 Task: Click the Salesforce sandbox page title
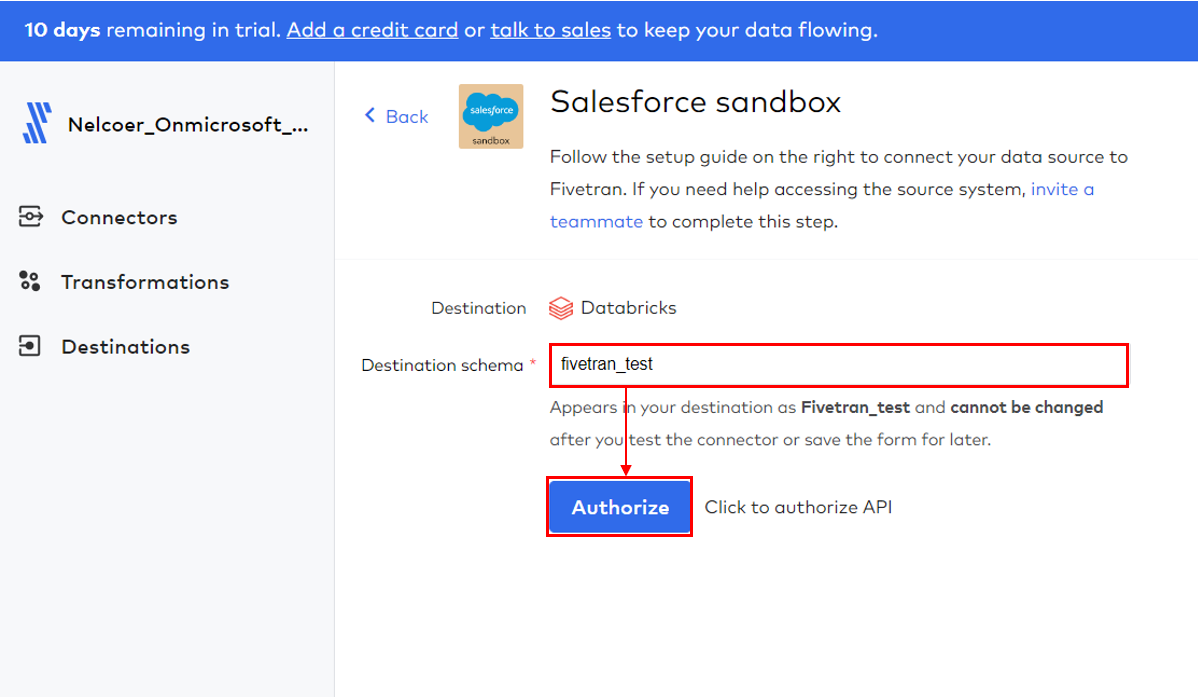click(696, 102)
